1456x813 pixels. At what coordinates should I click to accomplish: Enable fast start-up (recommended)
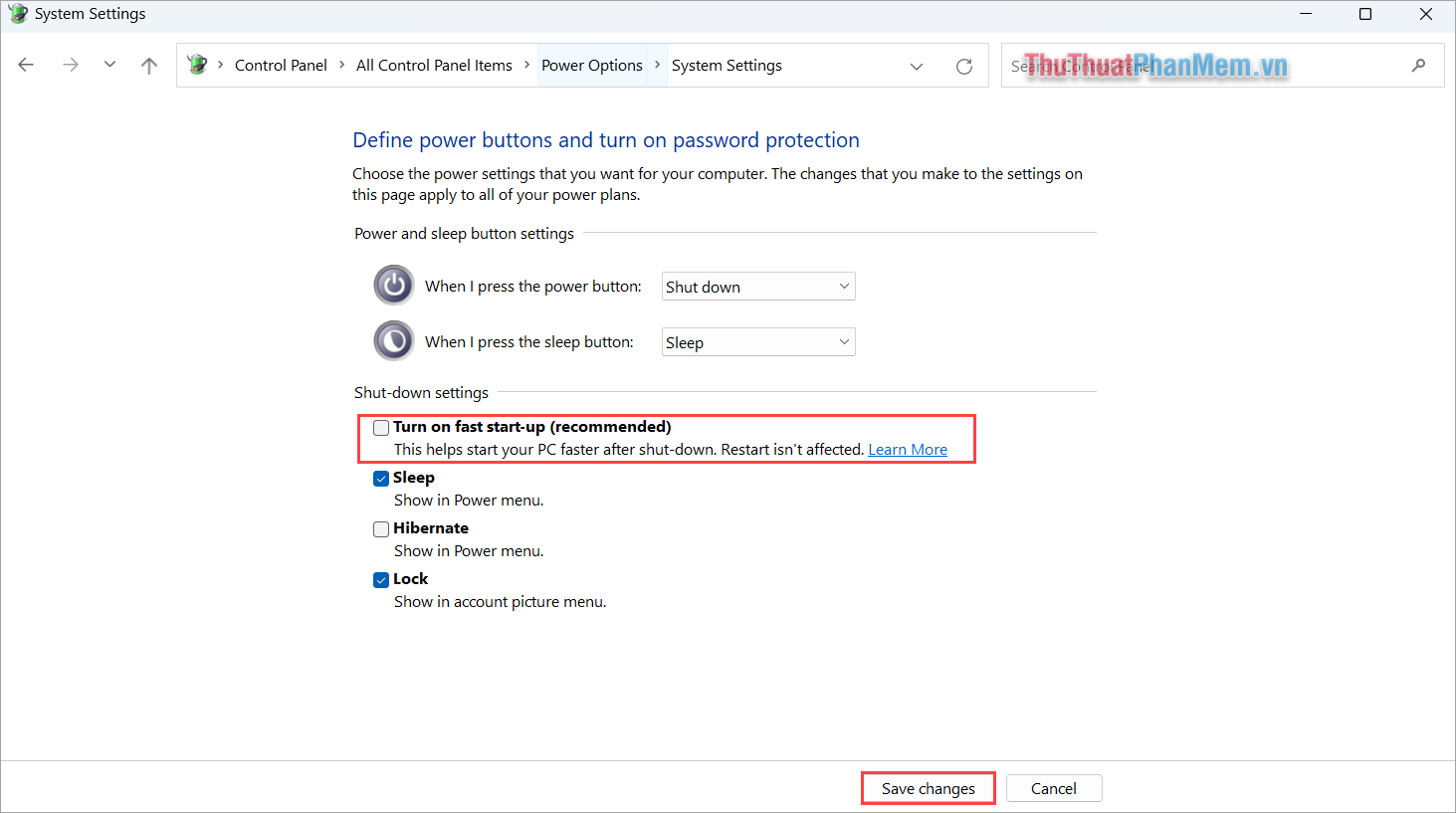click(x=381, y=427)
